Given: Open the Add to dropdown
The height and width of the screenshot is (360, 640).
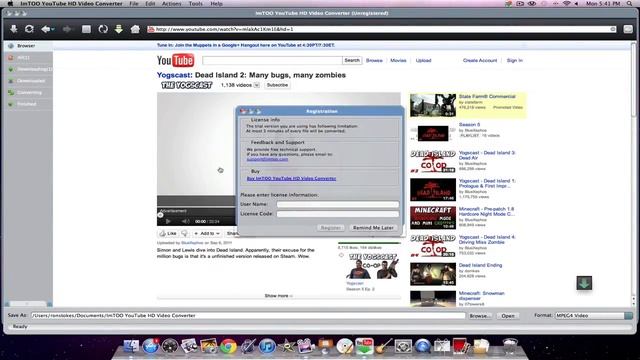Looking at the screenshot, I should tap(207, 233).
